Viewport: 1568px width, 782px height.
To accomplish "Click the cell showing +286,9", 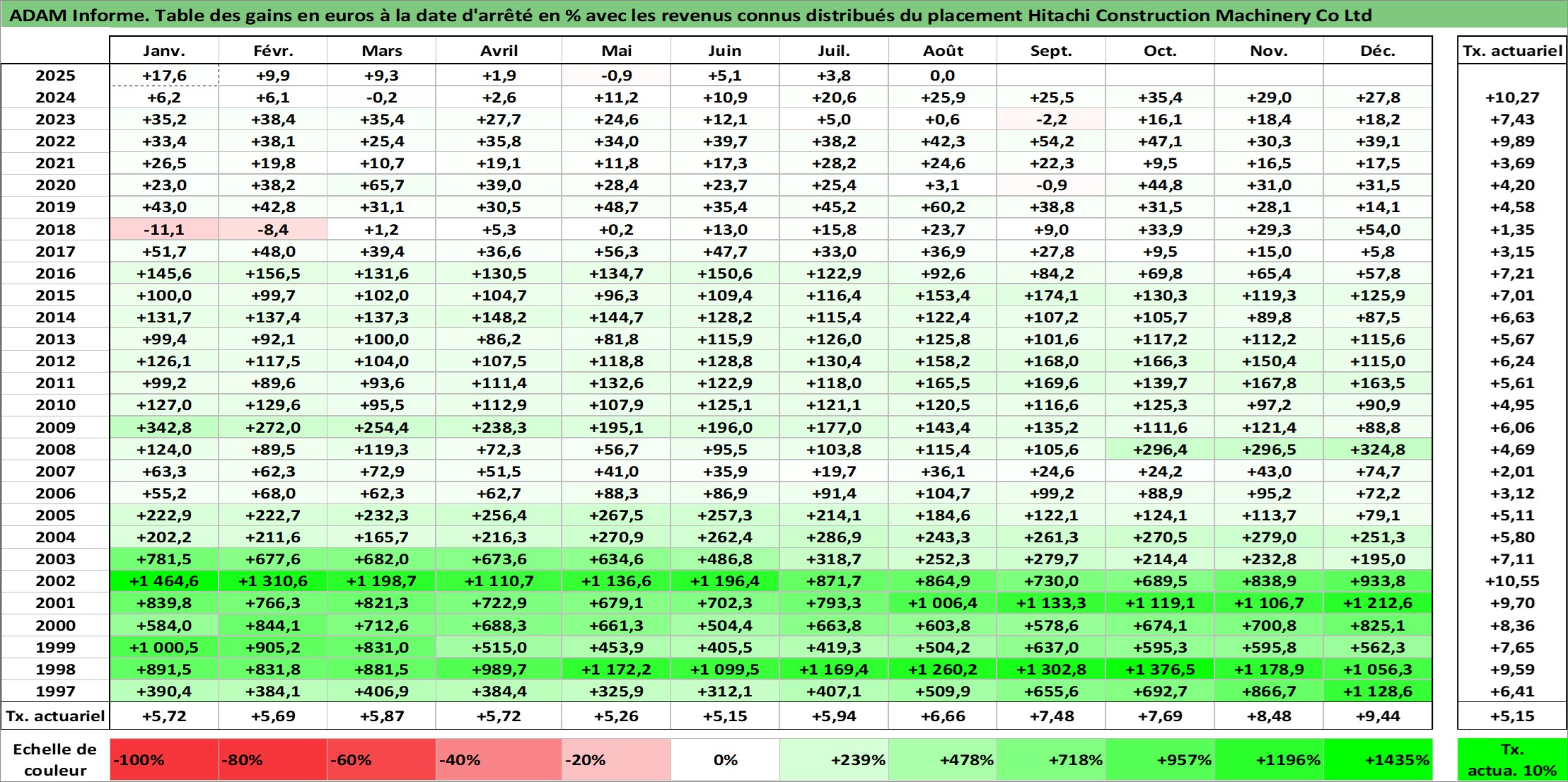I will [x=834, y=537].
